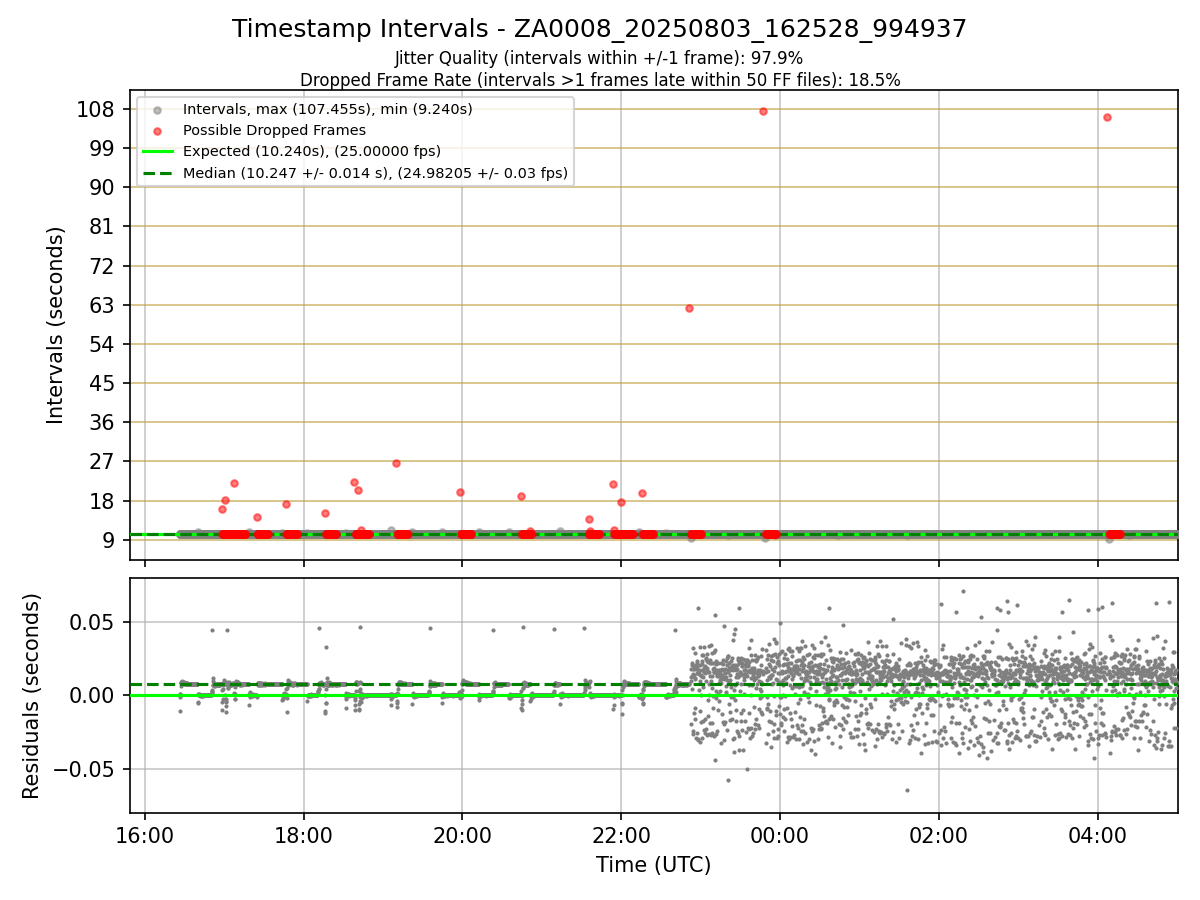Click the plot title Timestamp Intervals ZA0008
Image resolution: width=1200 pixels, height=900 pixels.
pyautogui.click(x=599, y=29)
